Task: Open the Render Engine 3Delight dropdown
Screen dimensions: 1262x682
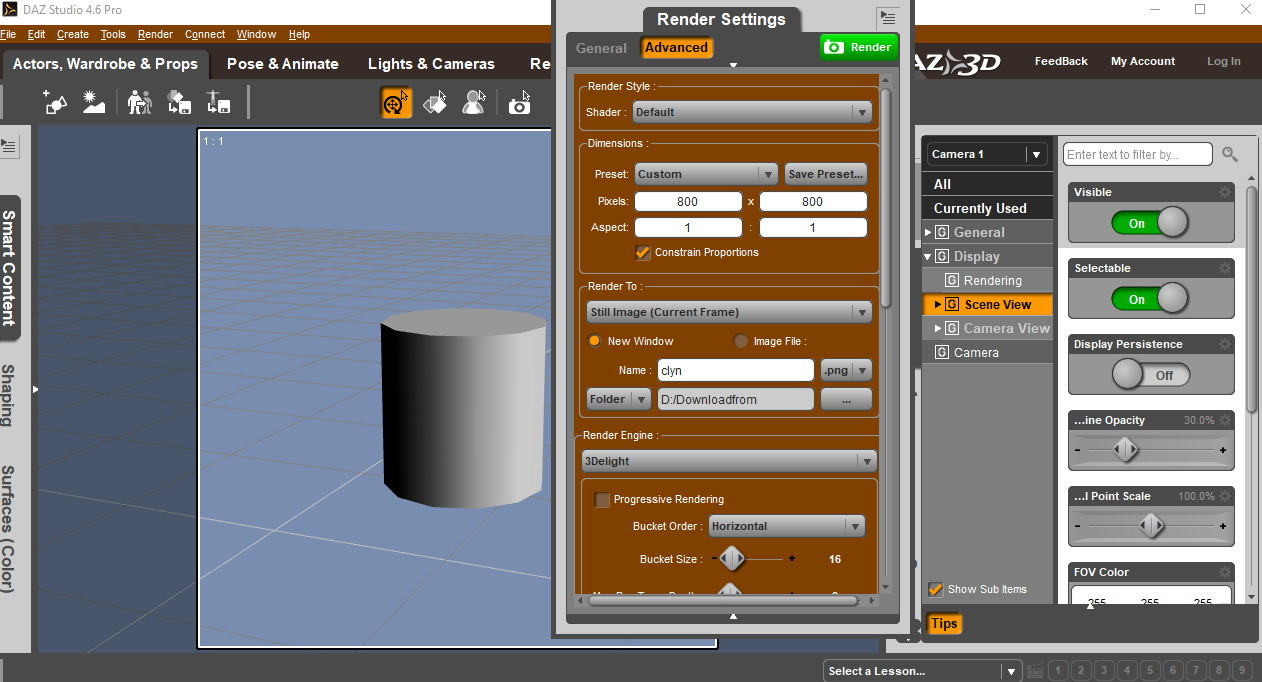Action: pyautogui.click(x=729, y=461)
